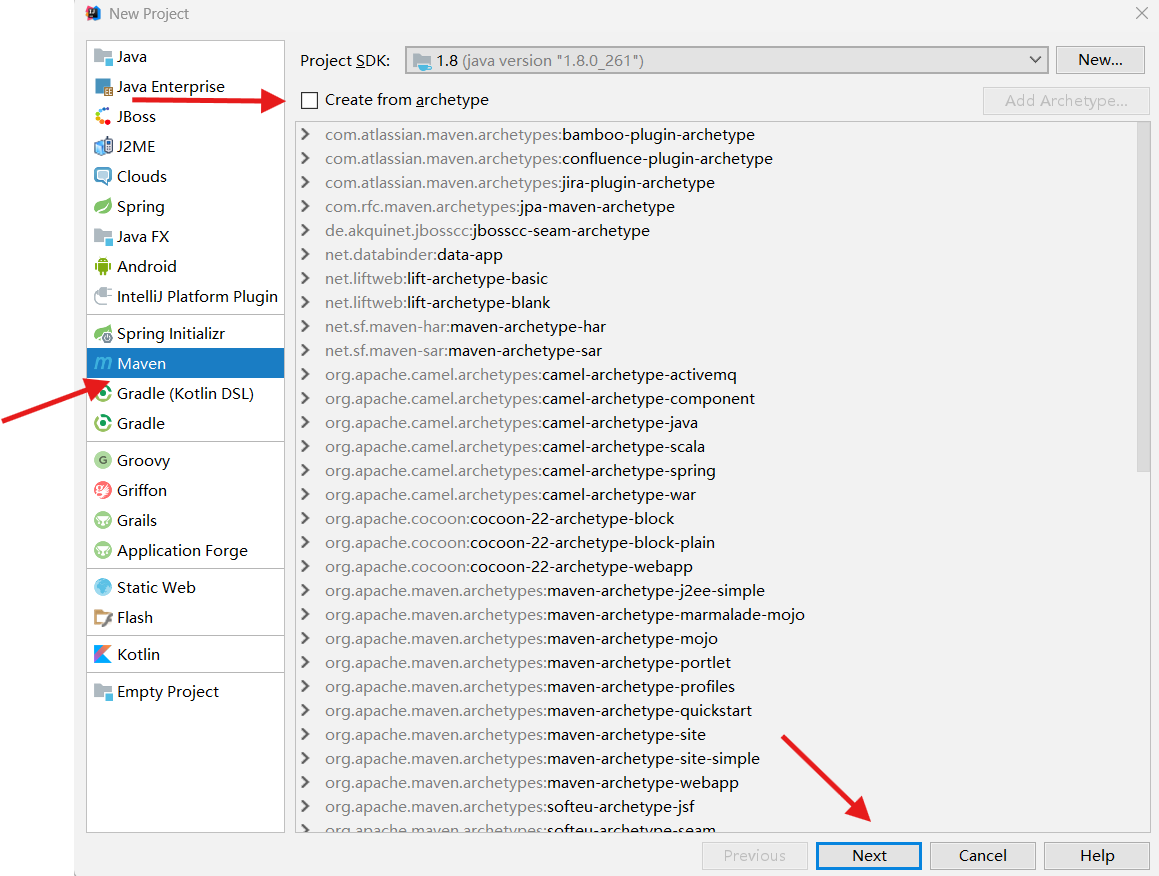Click the Maven m icon
Image resolution: width=1159 pixels, height=876 pixels.
click(x=103, y=364)
